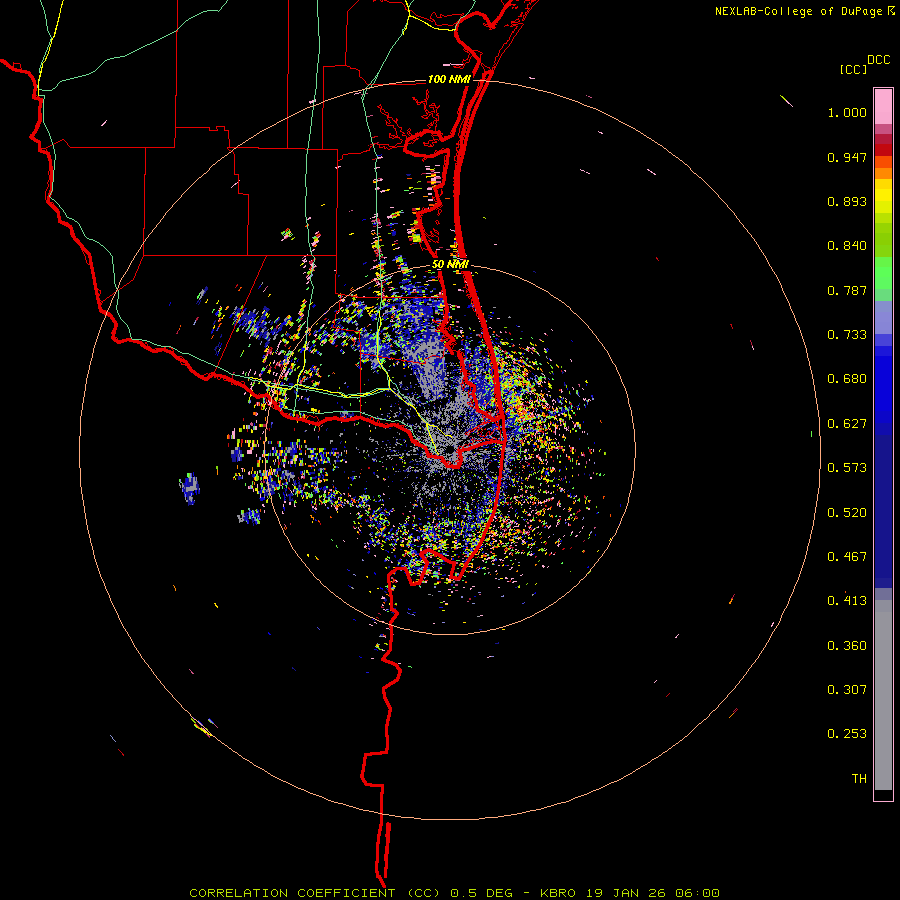900x900 pixels.
Task: Click the 0.467 value on color scale
Action: coord(847,557)
